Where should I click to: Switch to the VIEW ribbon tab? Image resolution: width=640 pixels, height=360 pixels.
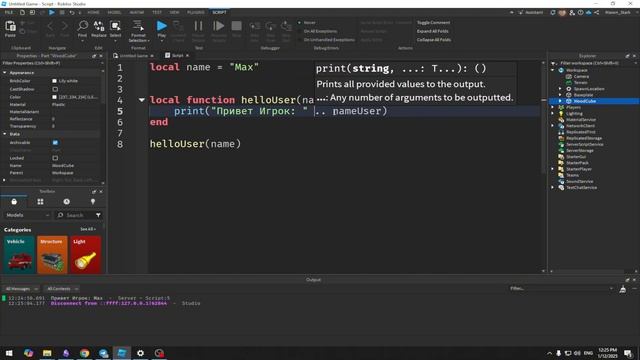pyautogui.click(x=174, y=13)
